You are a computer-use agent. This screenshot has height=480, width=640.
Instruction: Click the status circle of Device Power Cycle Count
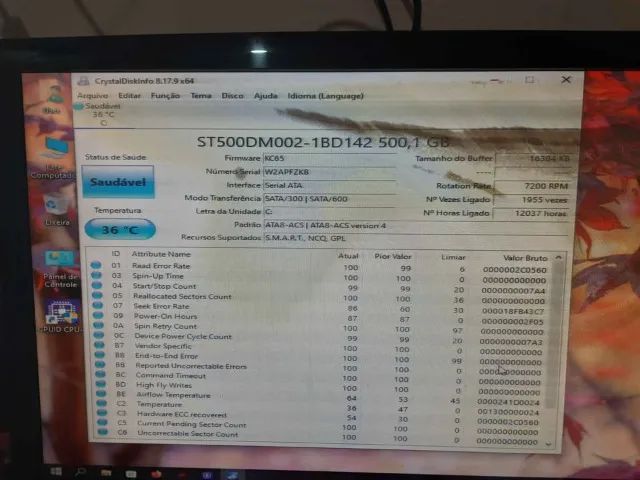pos(99,335)
